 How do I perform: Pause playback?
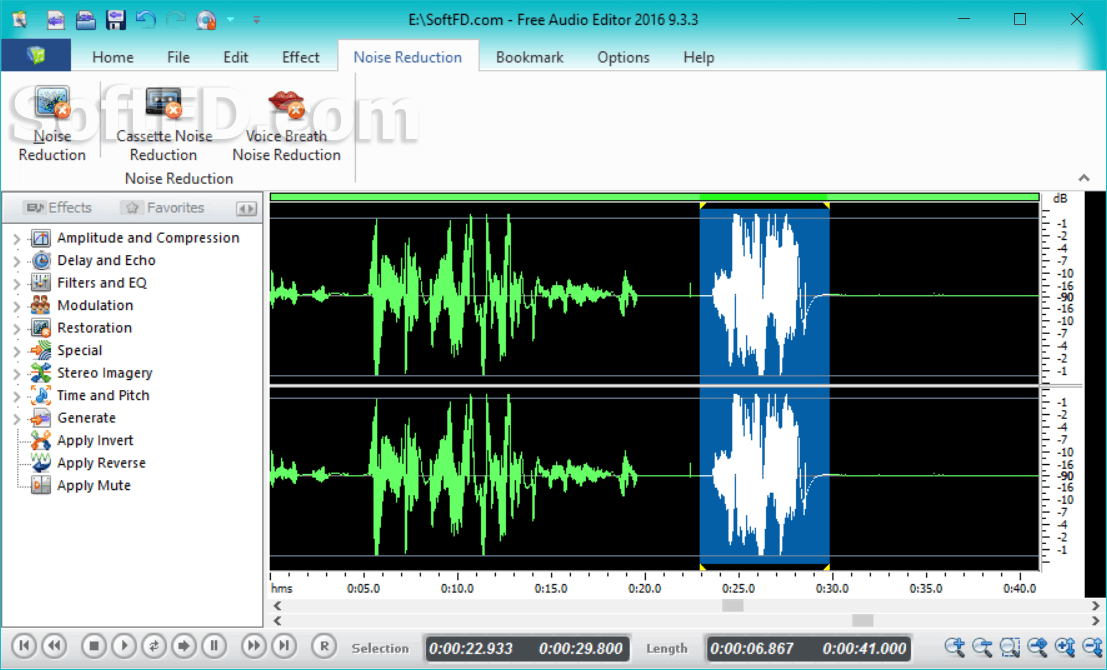214,645
